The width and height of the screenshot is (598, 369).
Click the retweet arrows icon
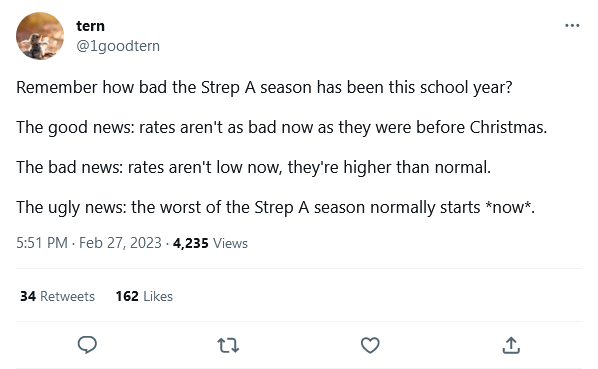click(228, 345)
